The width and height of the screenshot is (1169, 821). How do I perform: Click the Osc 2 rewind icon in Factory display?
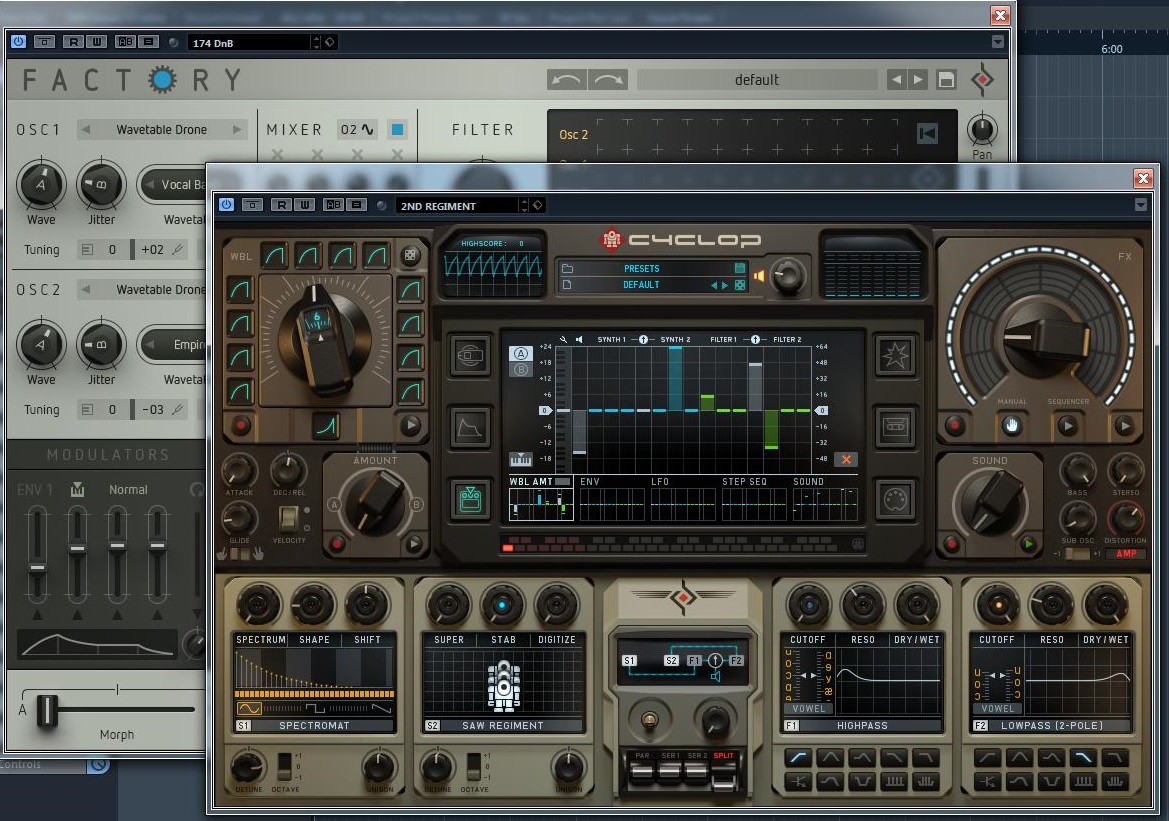(x=927, y=133)
